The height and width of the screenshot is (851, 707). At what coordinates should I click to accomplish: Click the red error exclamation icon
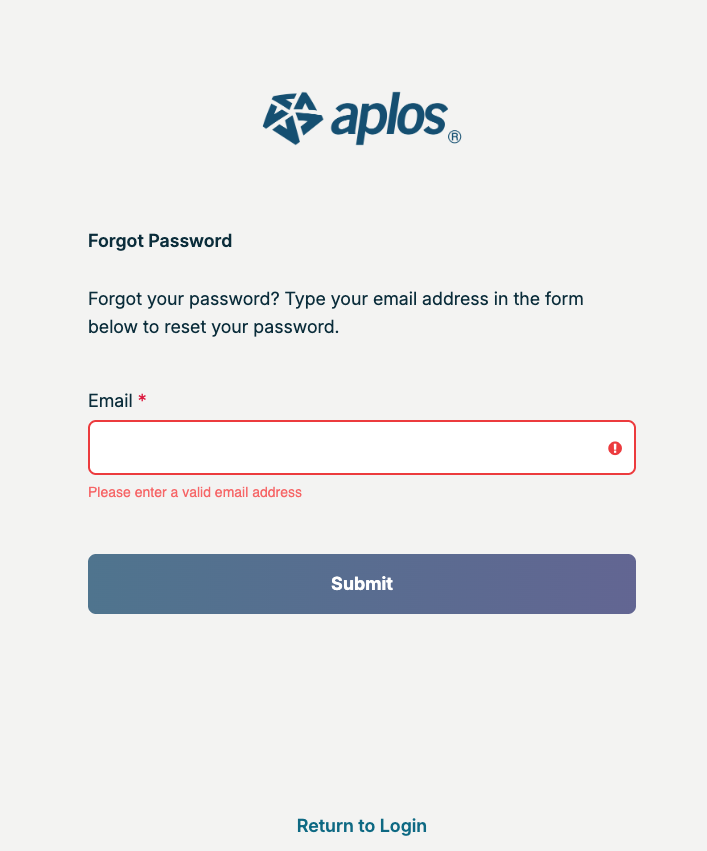pyautogui.click(x=615, y=448)
